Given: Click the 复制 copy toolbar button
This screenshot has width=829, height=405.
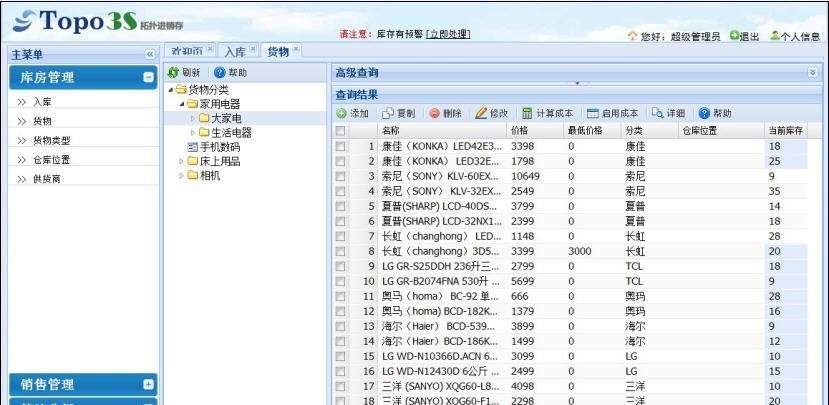Looking at the screenshot, I should pos(399,113).
